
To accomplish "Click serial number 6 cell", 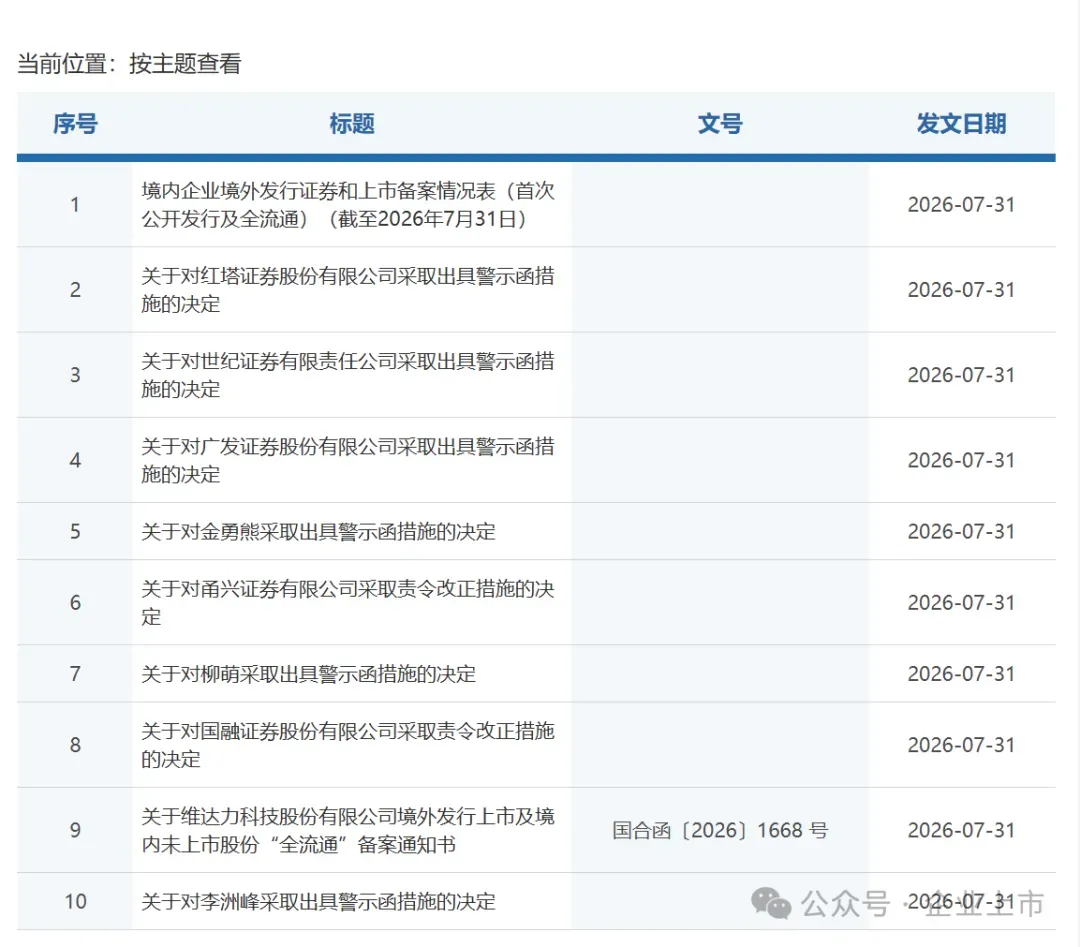I will pos(75,603).
